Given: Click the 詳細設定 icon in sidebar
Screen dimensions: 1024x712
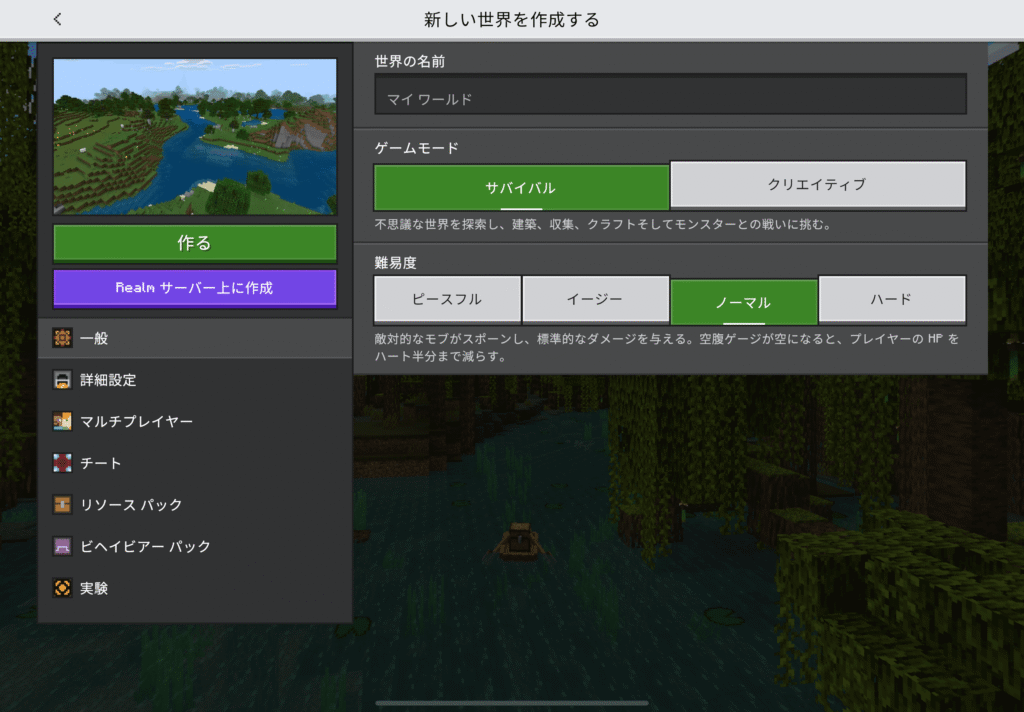Looking at the screenshot, I should click(x=63, y=380).
